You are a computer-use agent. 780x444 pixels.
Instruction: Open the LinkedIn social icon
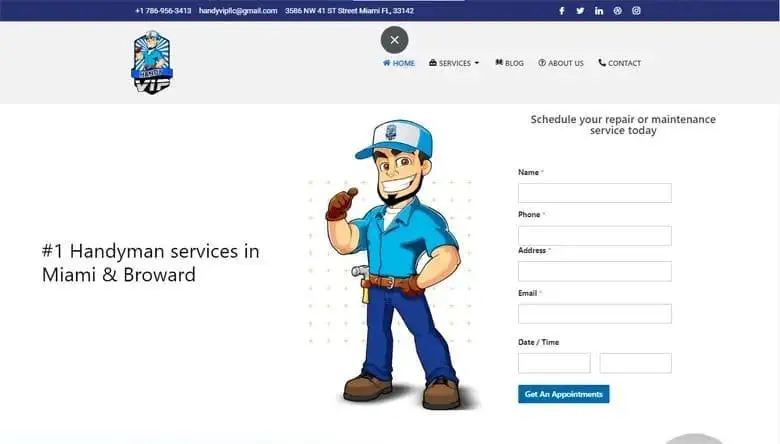coord(599,11)
